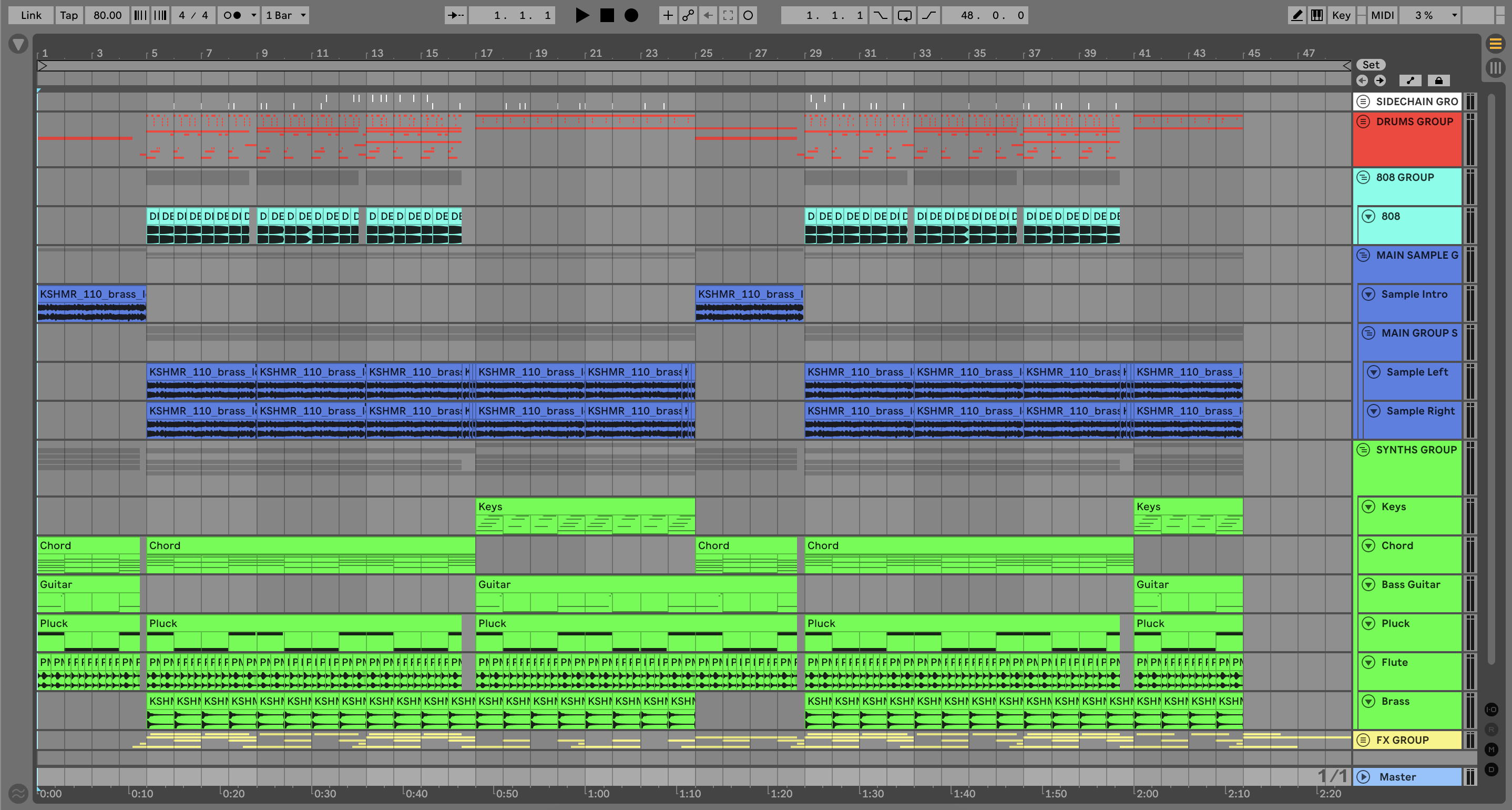The width and height of the screenshot is (1512, 810).
Task: Collapse the DRUMS GROUP track
Action: (x=1364, y=121)
